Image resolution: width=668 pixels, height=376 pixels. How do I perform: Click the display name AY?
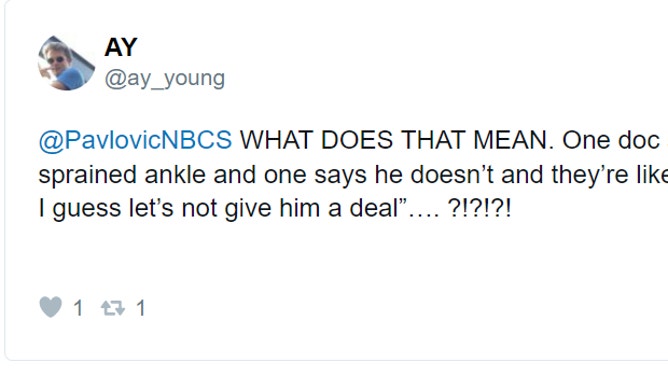(121, 47)
